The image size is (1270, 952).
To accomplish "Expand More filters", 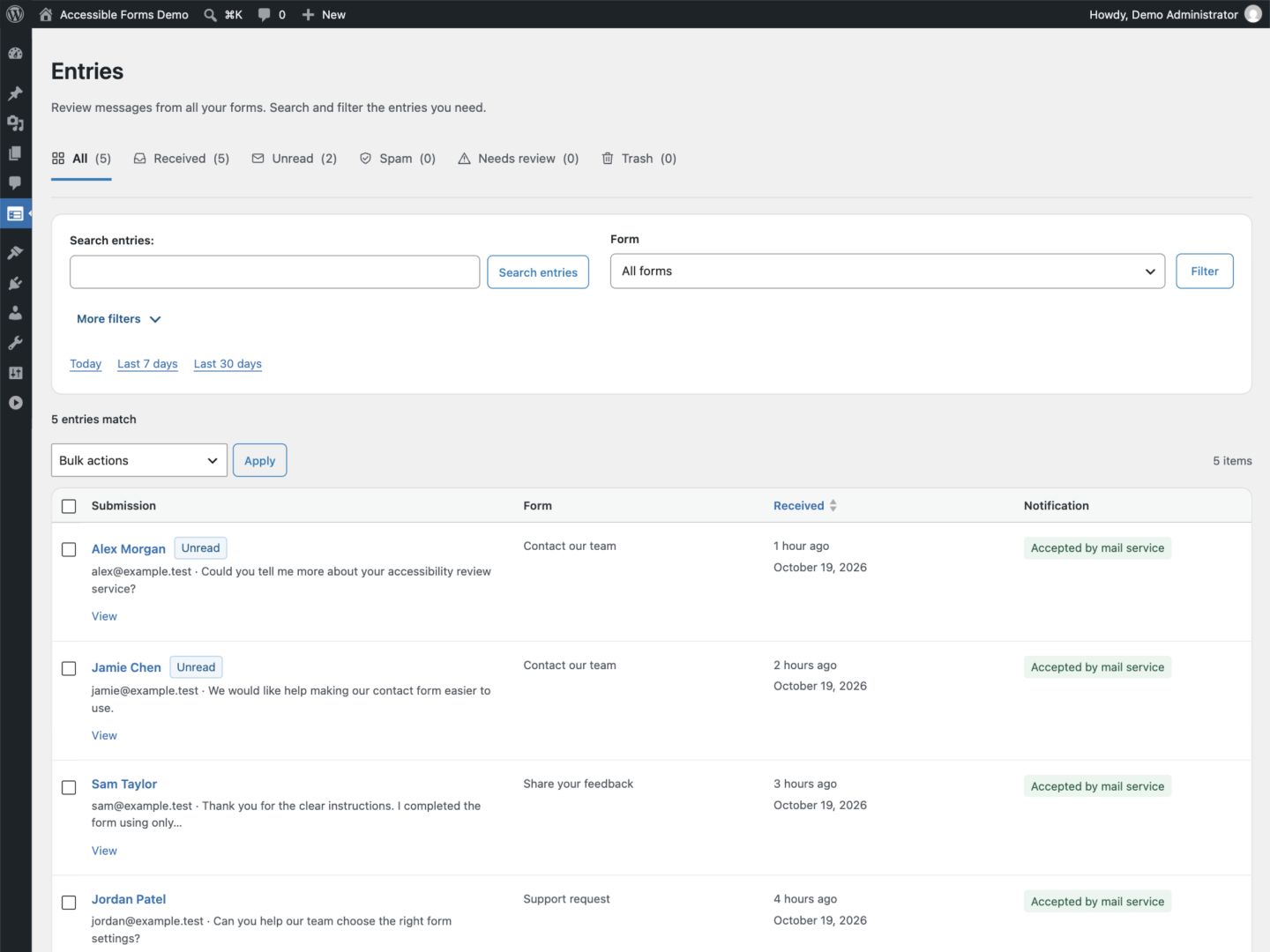I will click(x=119, y=319).
